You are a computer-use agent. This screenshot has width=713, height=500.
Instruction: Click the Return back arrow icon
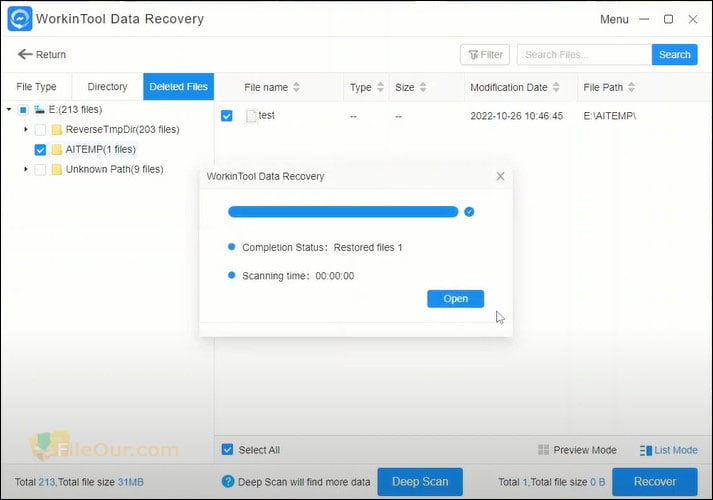[x=25, y=55]
